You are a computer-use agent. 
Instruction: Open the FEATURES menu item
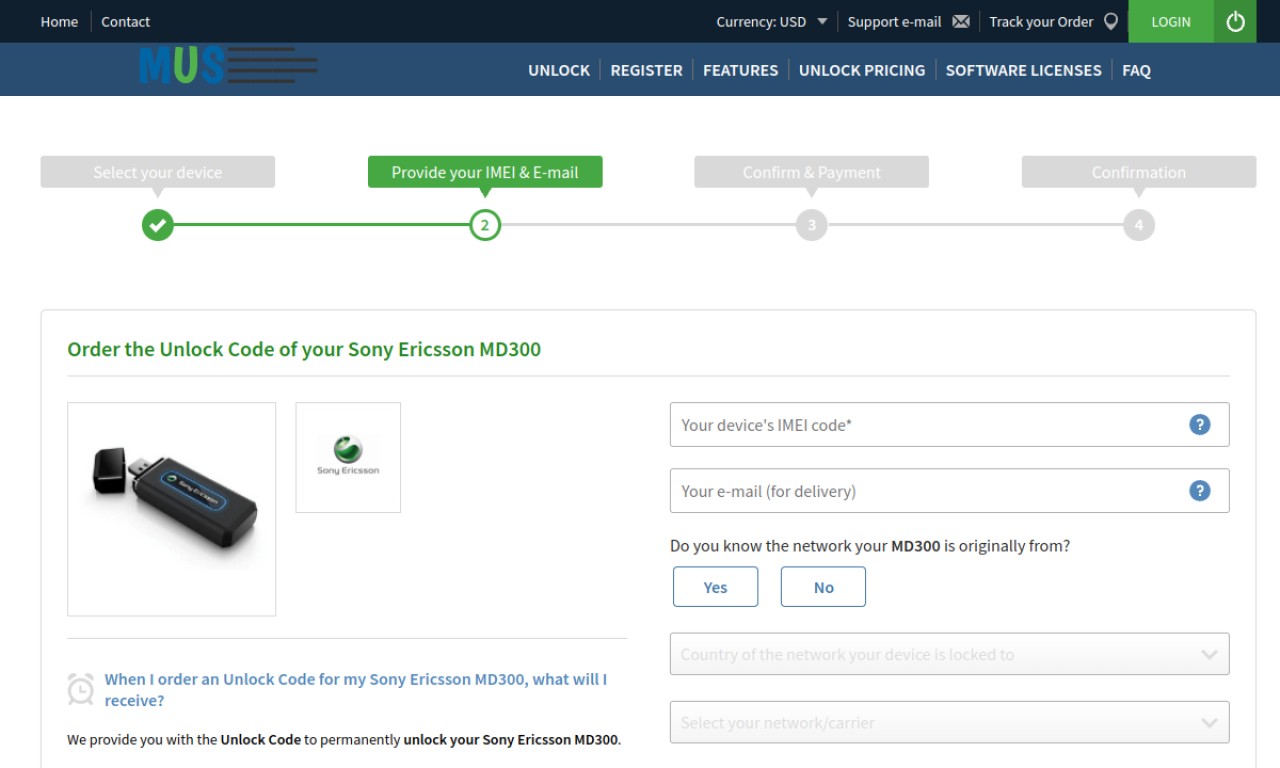pos(740,70)
